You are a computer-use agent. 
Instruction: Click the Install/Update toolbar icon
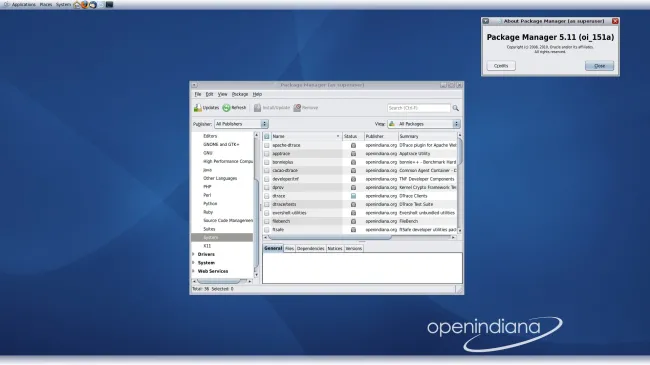[x=257, y=108]
